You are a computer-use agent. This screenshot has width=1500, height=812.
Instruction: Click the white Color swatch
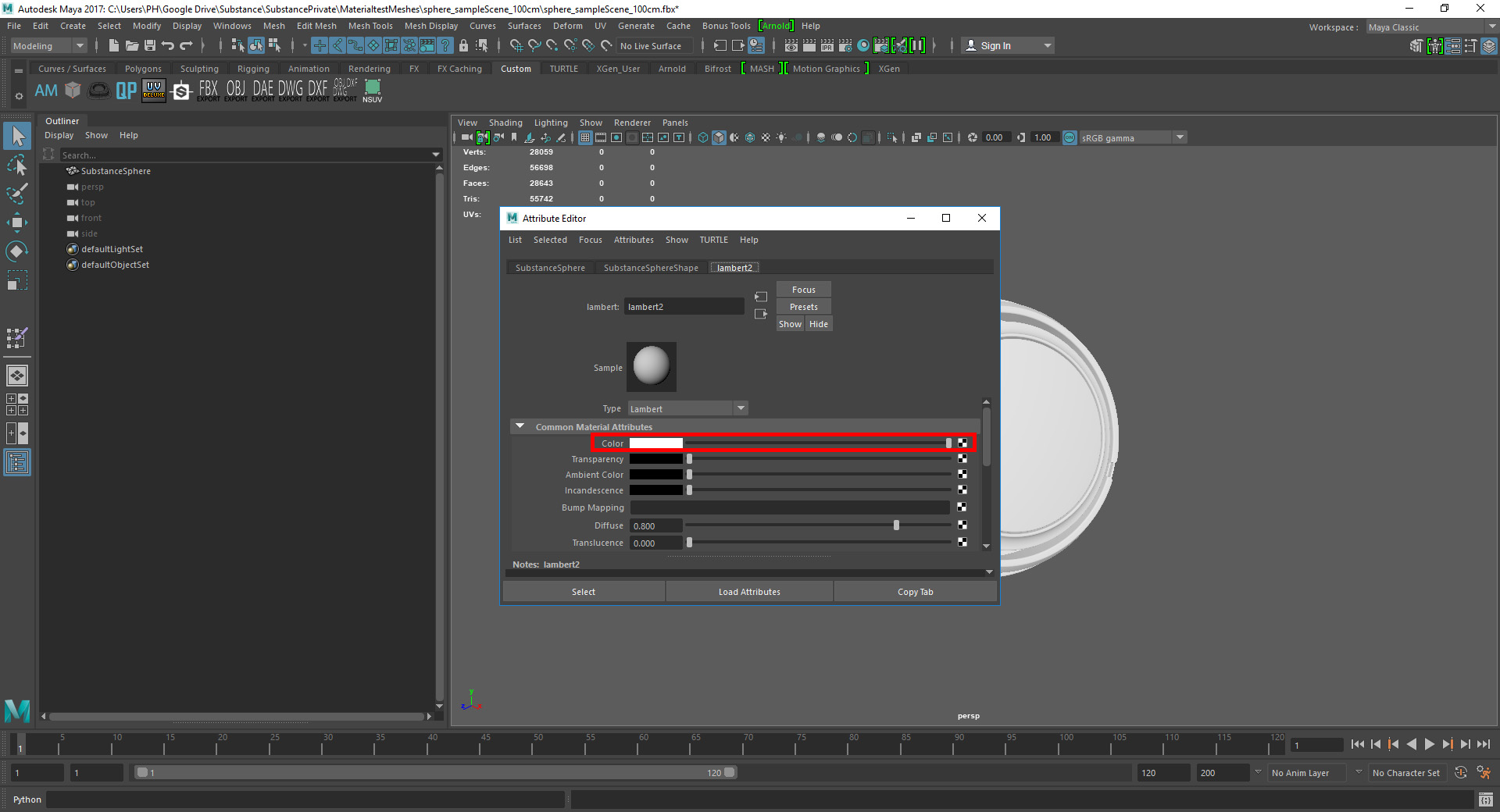(655, 443)
